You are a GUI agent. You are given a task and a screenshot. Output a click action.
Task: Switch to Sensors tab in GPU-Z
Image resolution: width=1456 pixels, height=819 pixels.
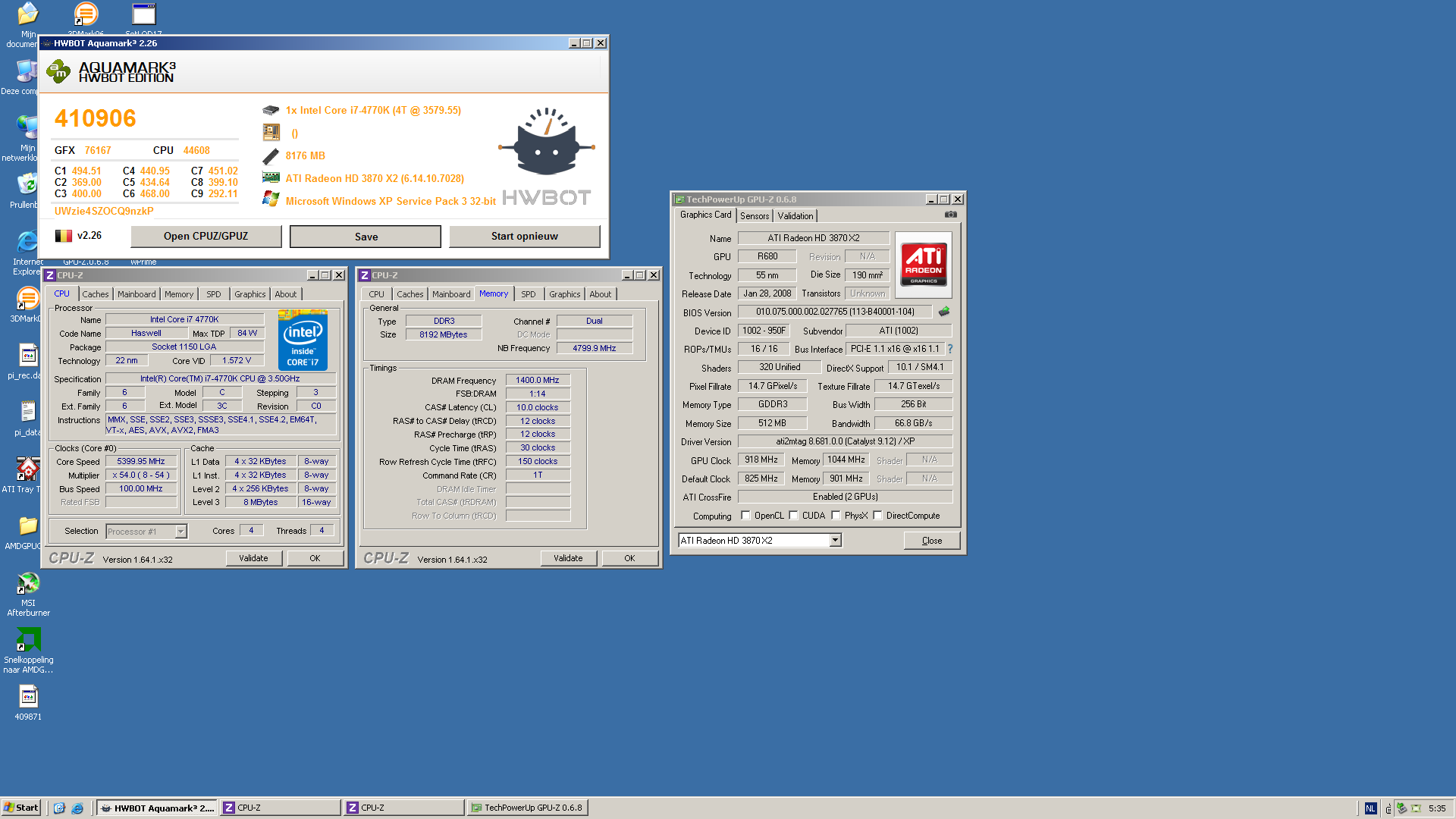coord(755,216)
